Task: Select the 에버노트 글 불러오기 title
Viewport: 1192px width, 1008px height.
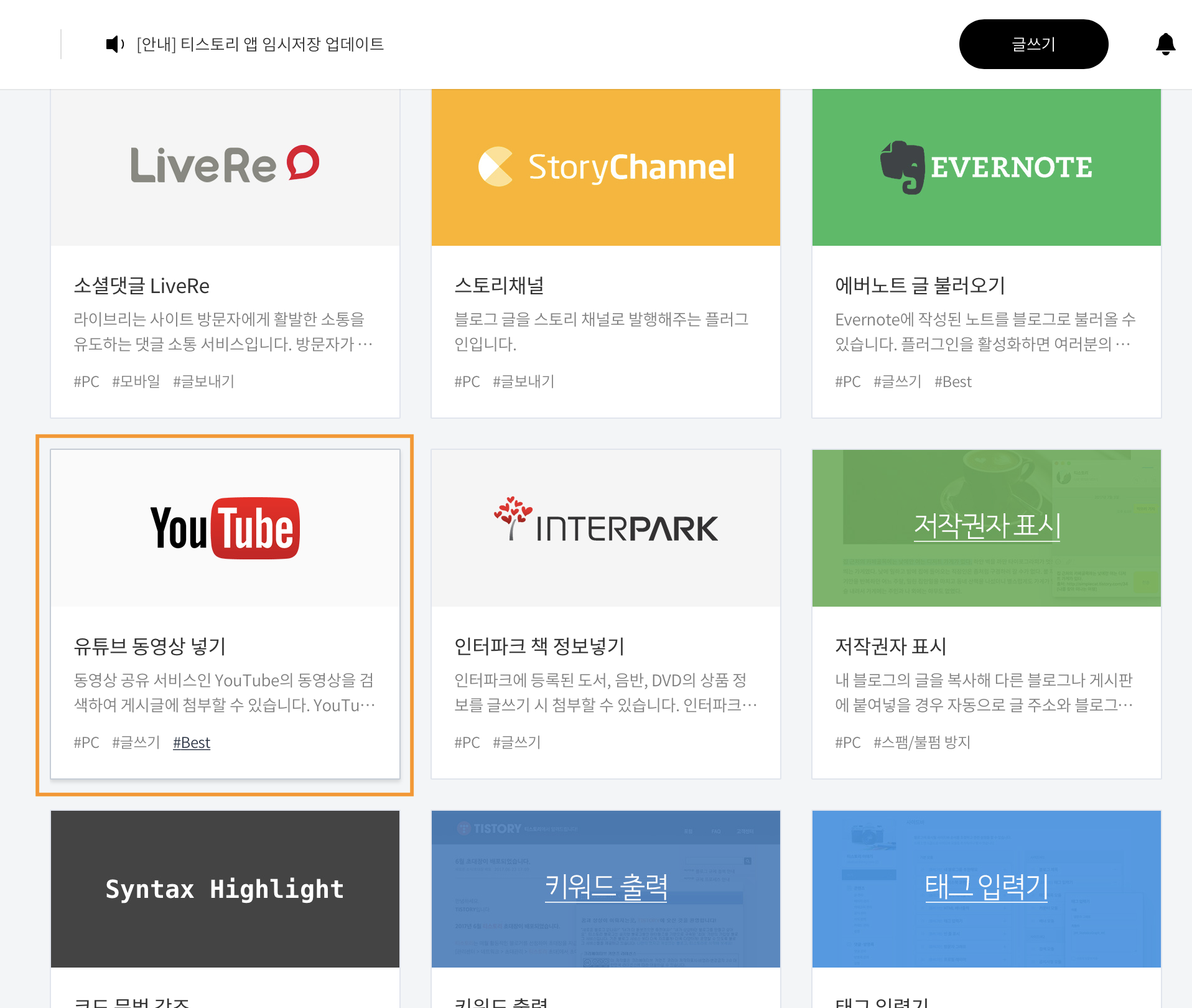Action: tap(920, 286)
